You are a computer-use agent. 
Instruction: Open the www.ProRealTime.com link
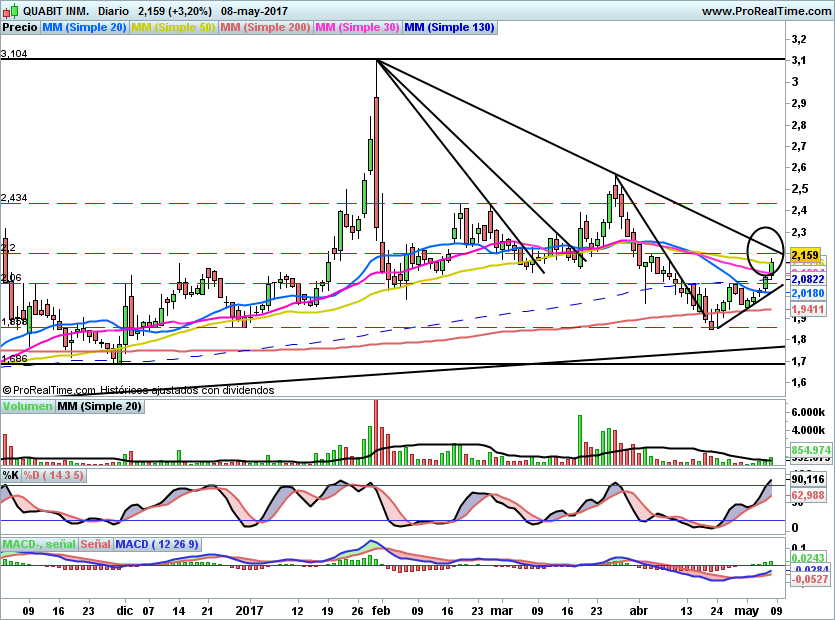tap(766, 11)
